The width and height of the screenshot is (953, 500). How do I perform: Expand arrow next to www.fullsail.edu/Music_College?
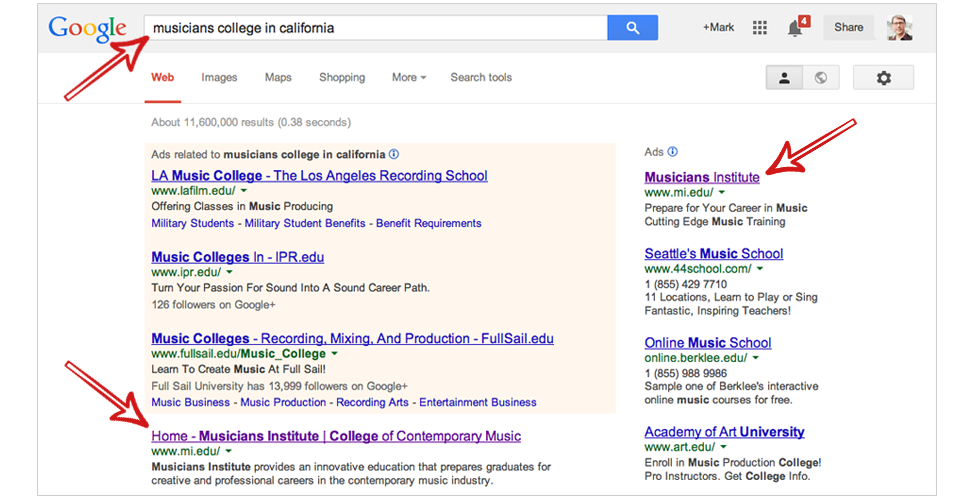[334, 354]
